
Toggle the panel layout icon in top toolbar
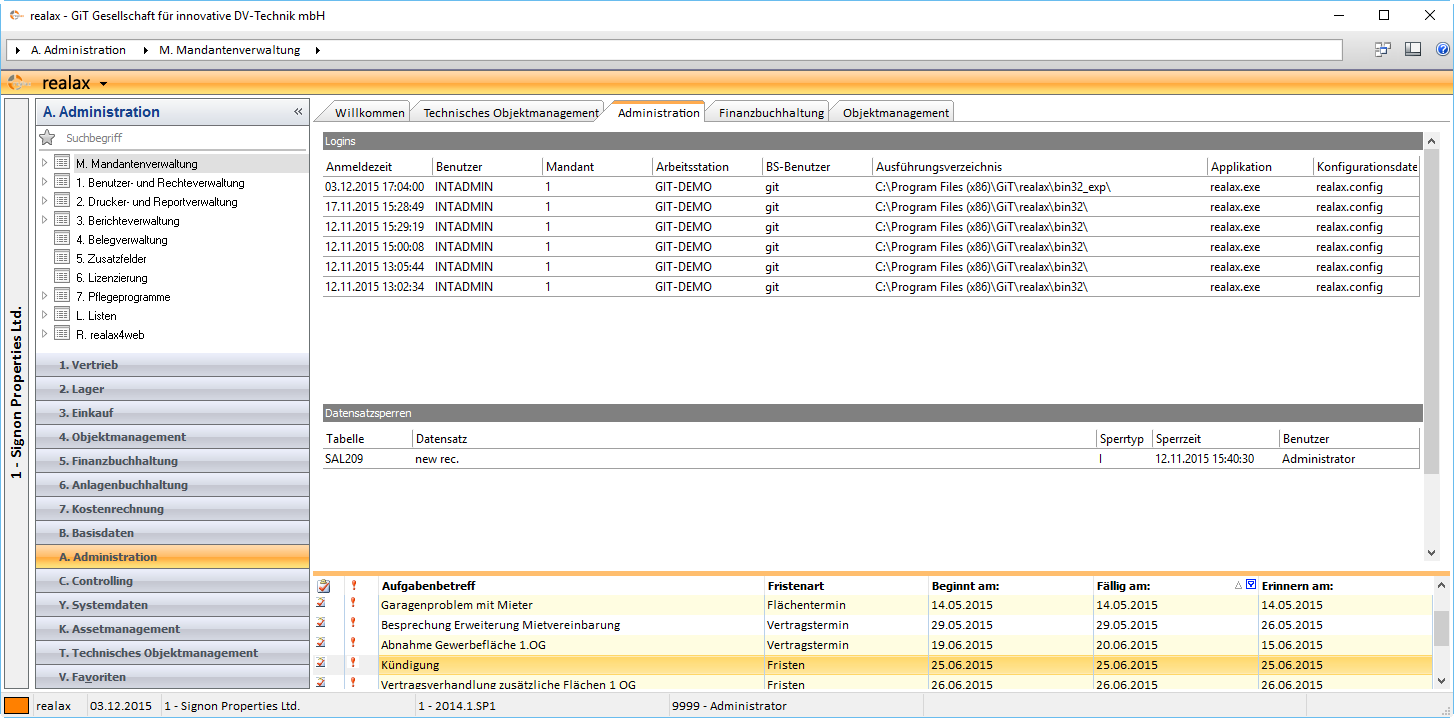(x=1413, y=49)
